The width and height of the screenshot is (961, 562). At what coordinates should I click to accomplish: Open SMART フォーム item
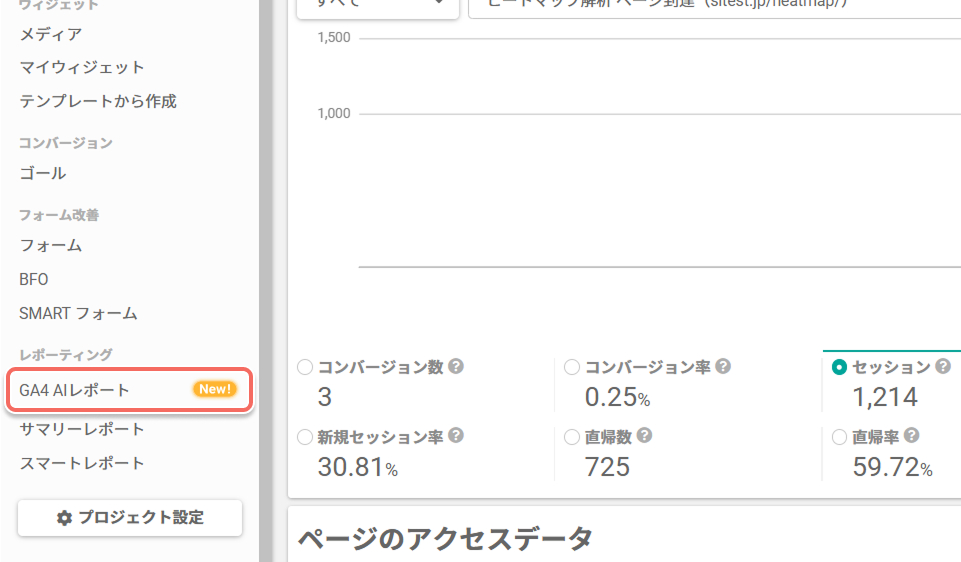(x=78, y=313)
